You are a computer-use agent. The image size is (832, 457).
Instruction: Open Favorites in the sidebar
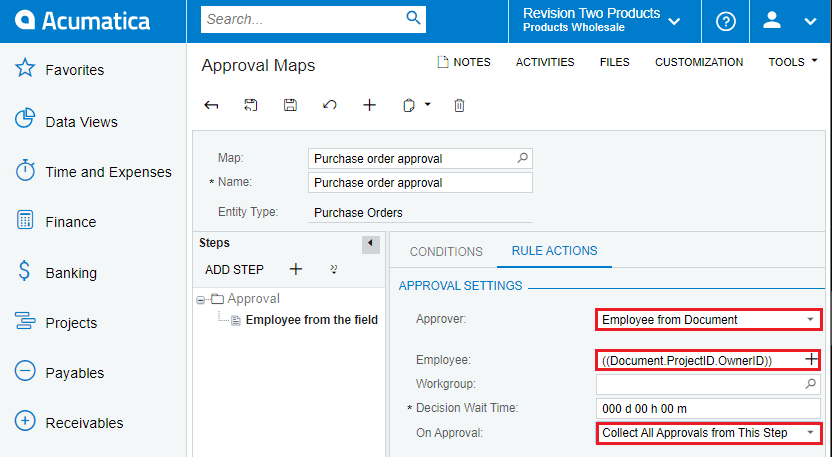pyautogui.click(x=75, y=70)
